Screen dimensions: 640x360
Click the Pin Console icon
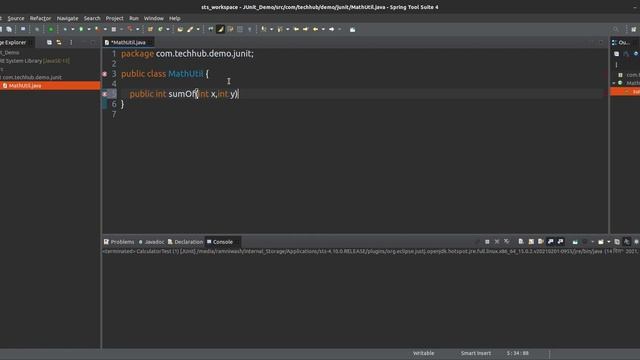575,242
